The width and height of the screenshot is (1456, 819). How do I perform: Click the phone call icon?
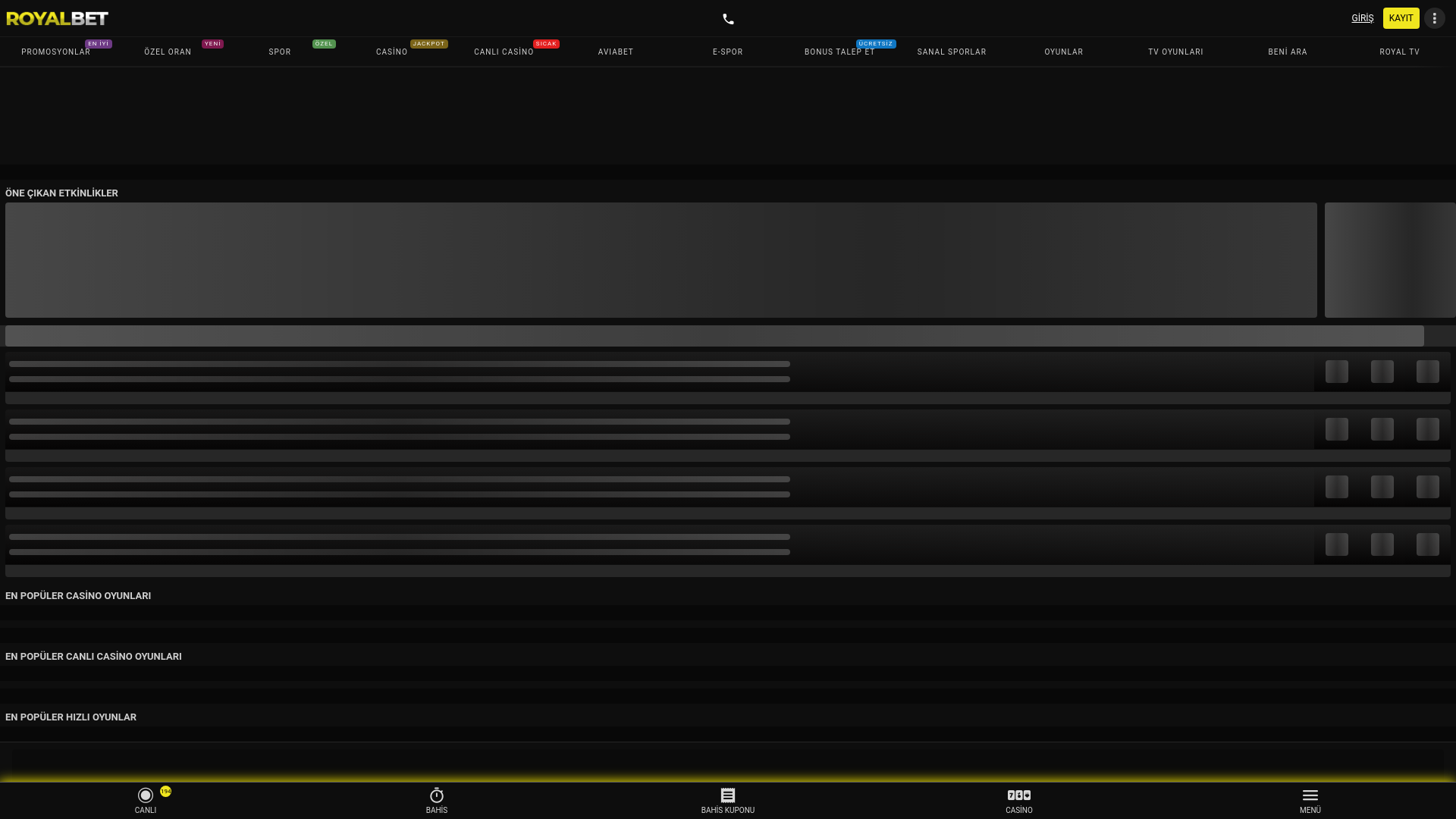(x=728, y=19)
